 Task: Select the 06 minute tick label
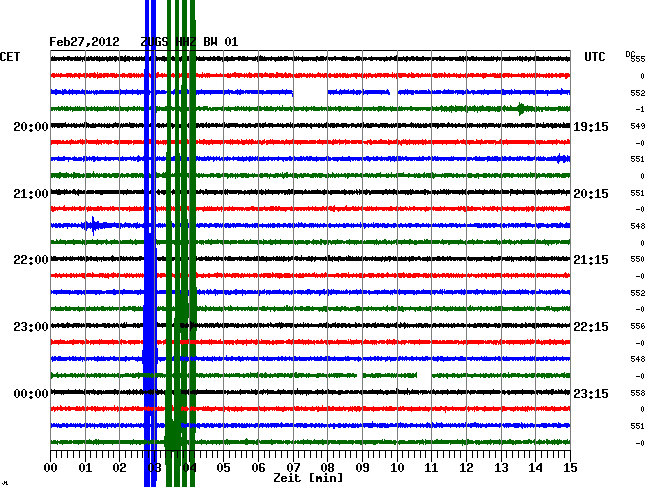[x=258, y=468]
